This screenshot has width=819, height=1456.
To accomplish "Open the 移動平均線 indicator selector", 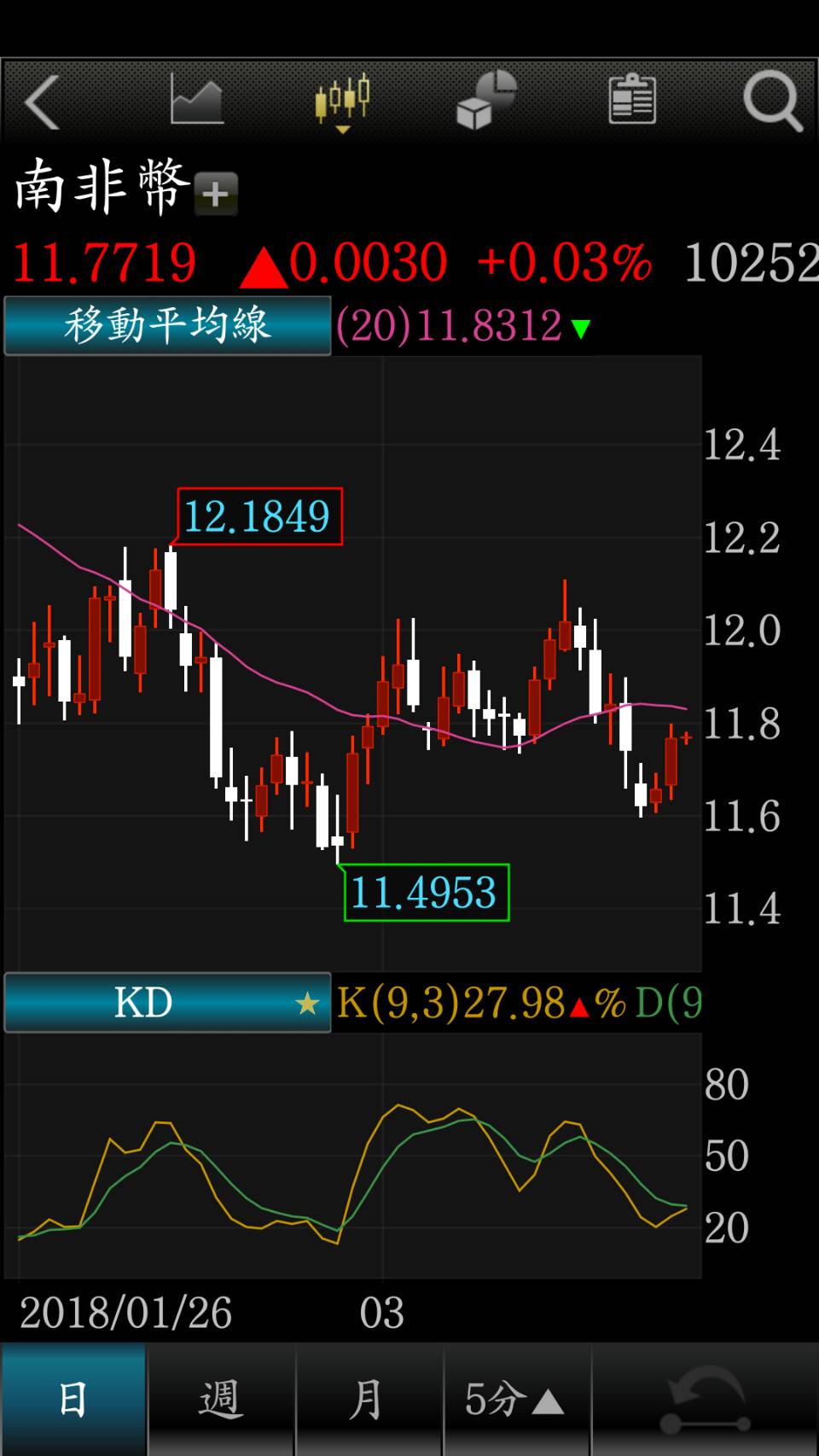I will [x=167, y=325].
